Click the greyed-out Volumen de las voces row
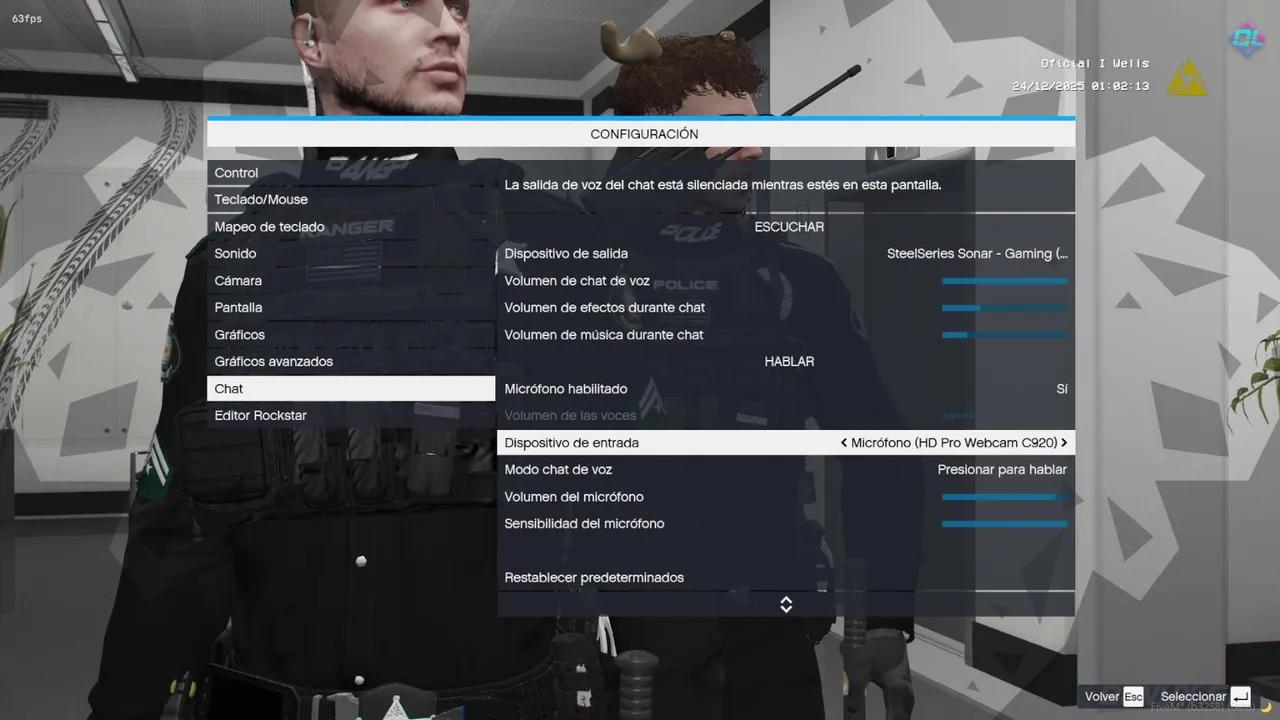Viewport: 1280px width, 720px height. click(786, 416)
